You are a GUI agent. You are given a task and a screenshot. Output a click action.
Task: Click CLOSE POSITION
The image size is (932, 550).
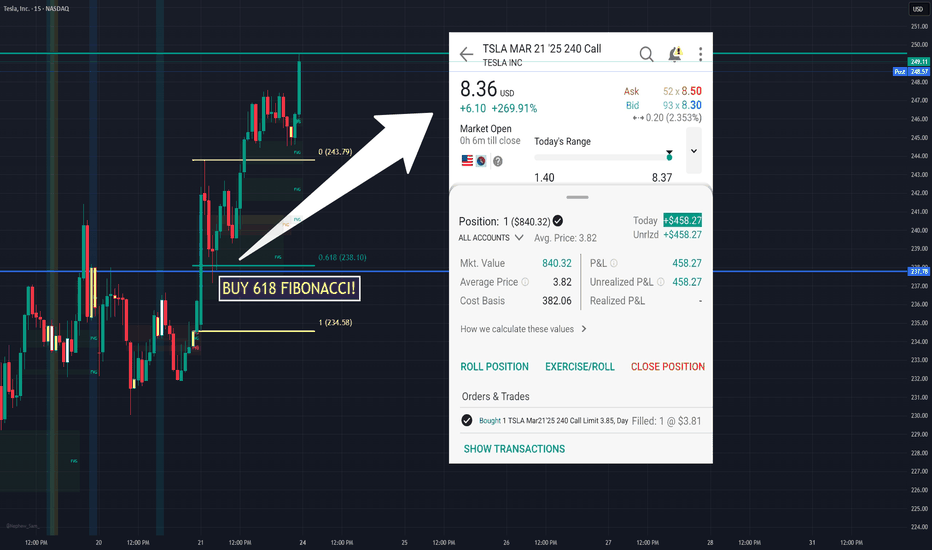tap(667, 366)
